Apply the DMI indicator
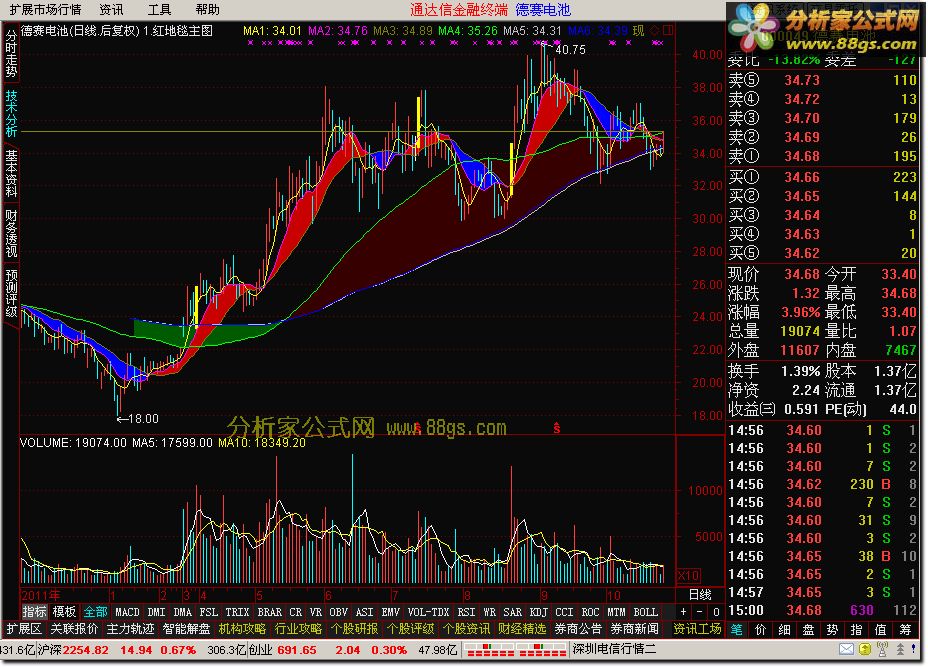Screen dimensions: 928x667 click(x=156, y=612)
